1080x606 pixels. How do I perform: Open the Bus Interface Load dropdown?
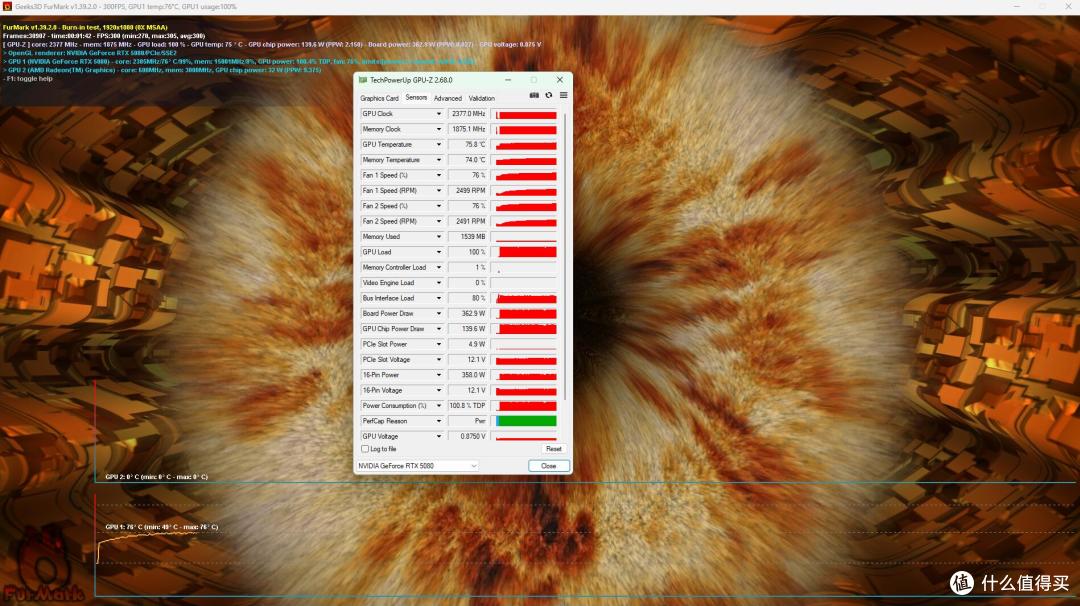439,298
